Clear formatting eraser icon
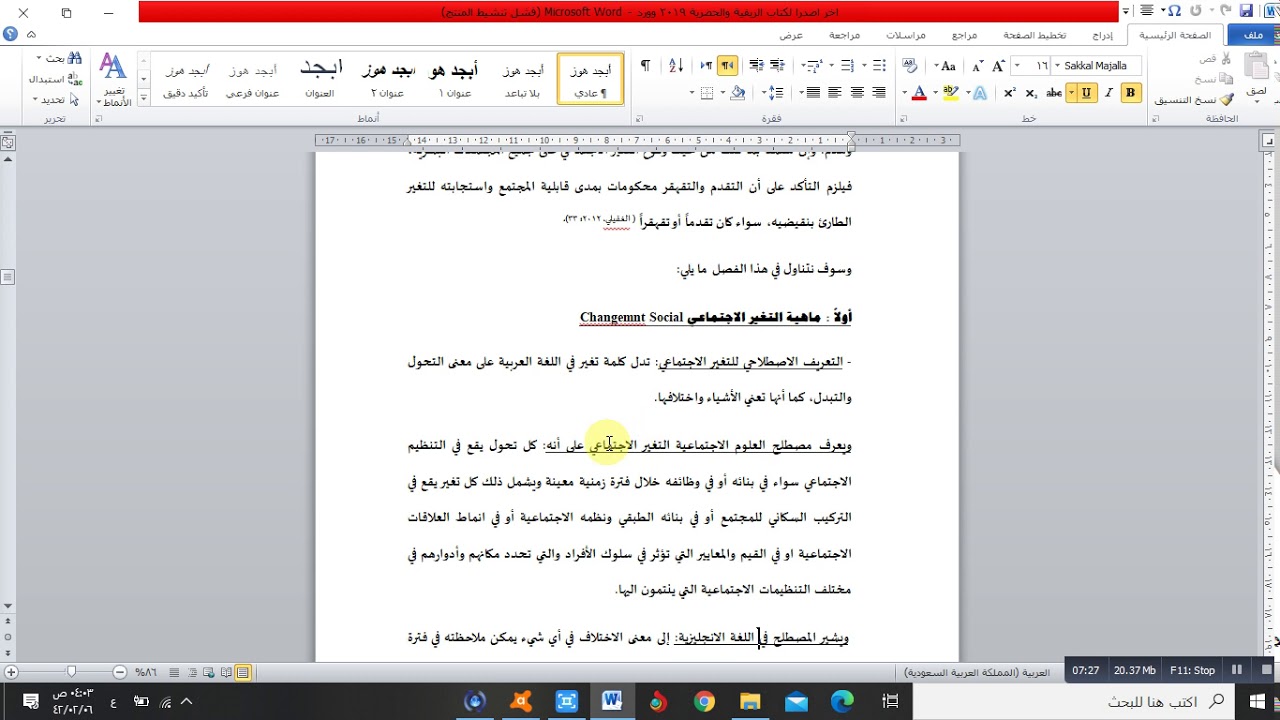This screenshot has height=720, width=1280. pos(909,65)
